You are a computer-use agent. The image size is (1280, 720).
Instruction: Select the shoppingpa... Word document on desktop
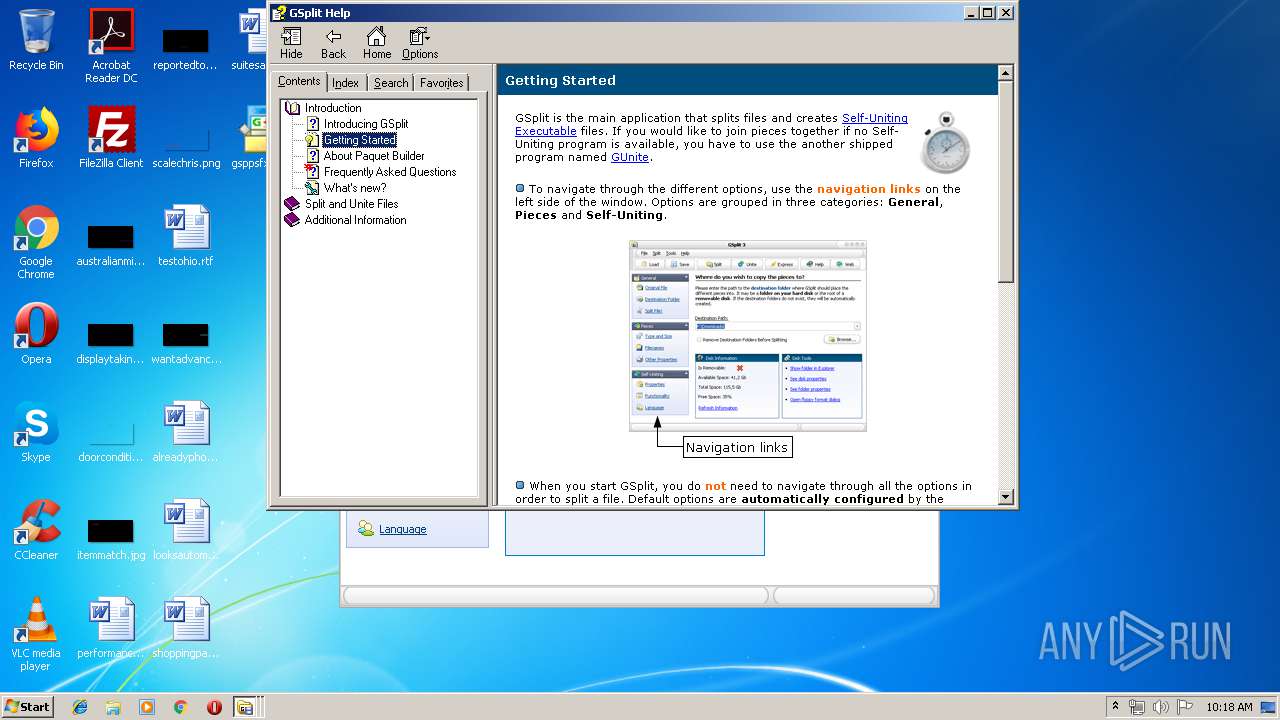coord(186,628)
